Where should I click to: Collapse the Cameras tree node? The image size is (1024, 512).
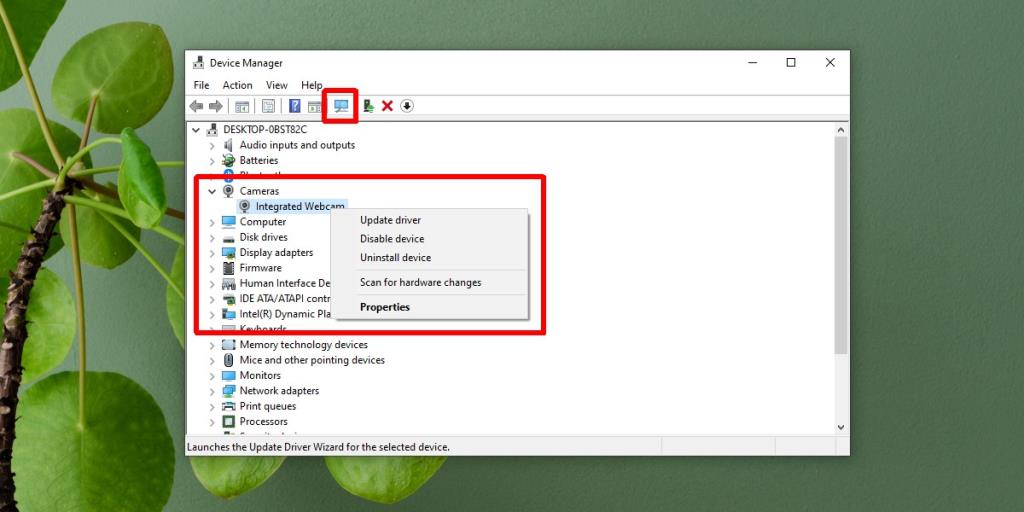(x=212, y=191)
